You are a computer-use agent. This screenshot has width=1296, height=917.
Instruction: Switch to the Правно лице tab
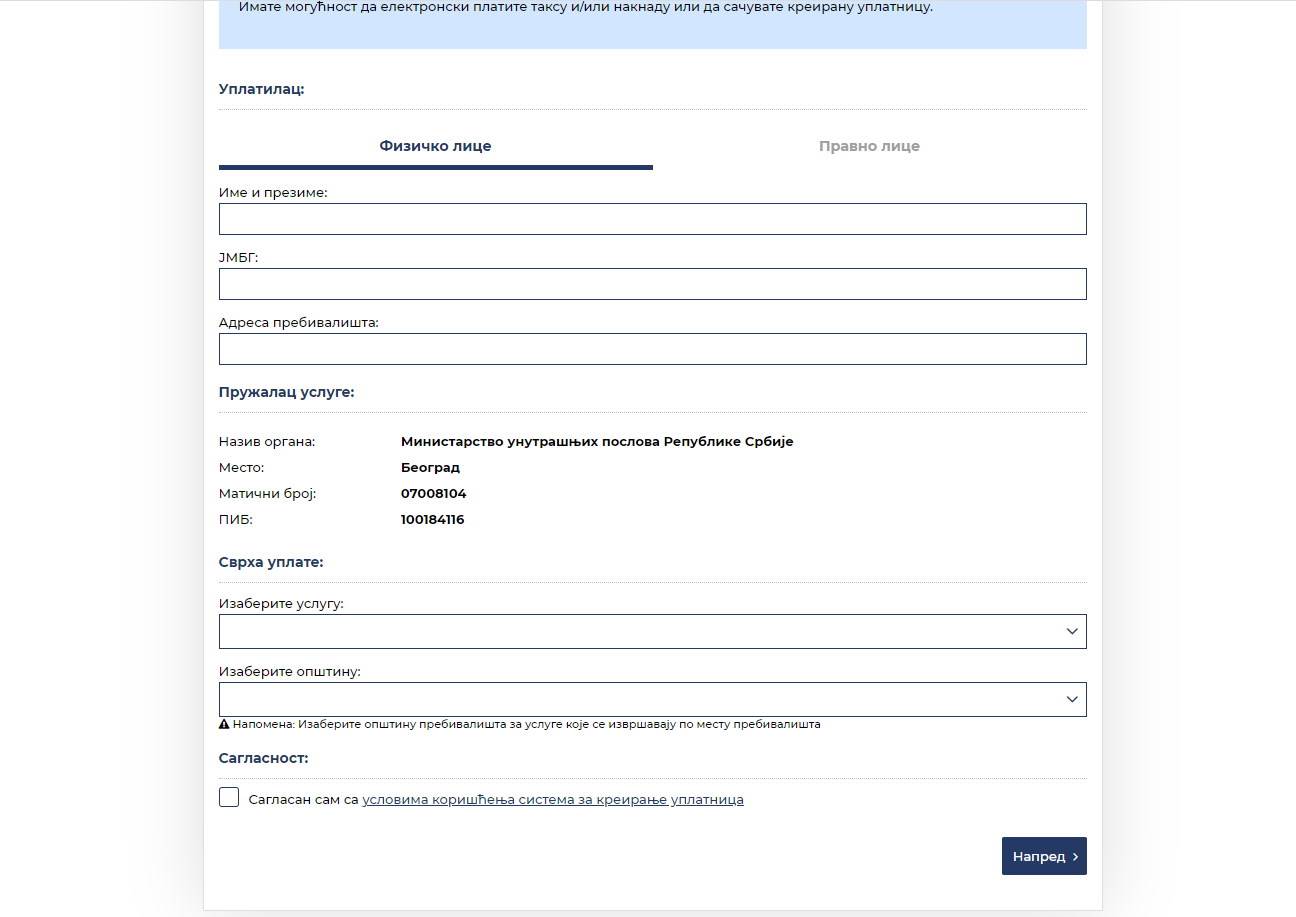point(869,146)
